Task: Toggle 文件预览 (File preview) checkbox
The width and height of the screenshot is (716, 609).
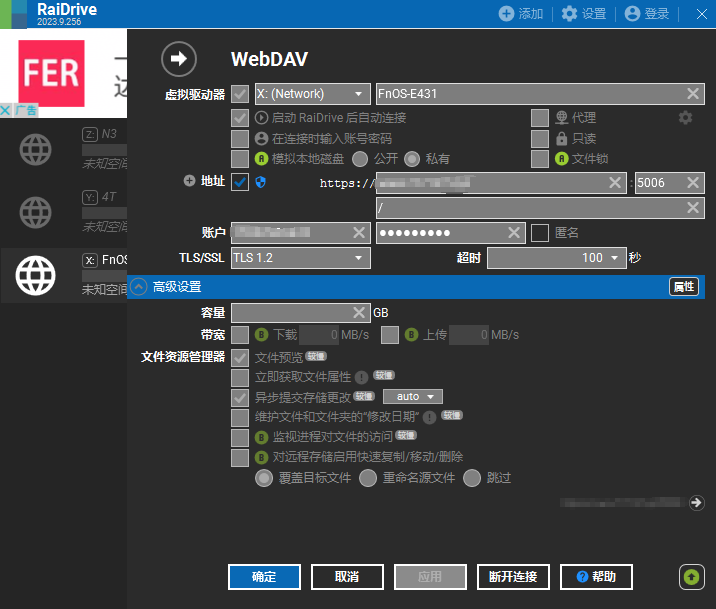Action: tap(240, 357)
